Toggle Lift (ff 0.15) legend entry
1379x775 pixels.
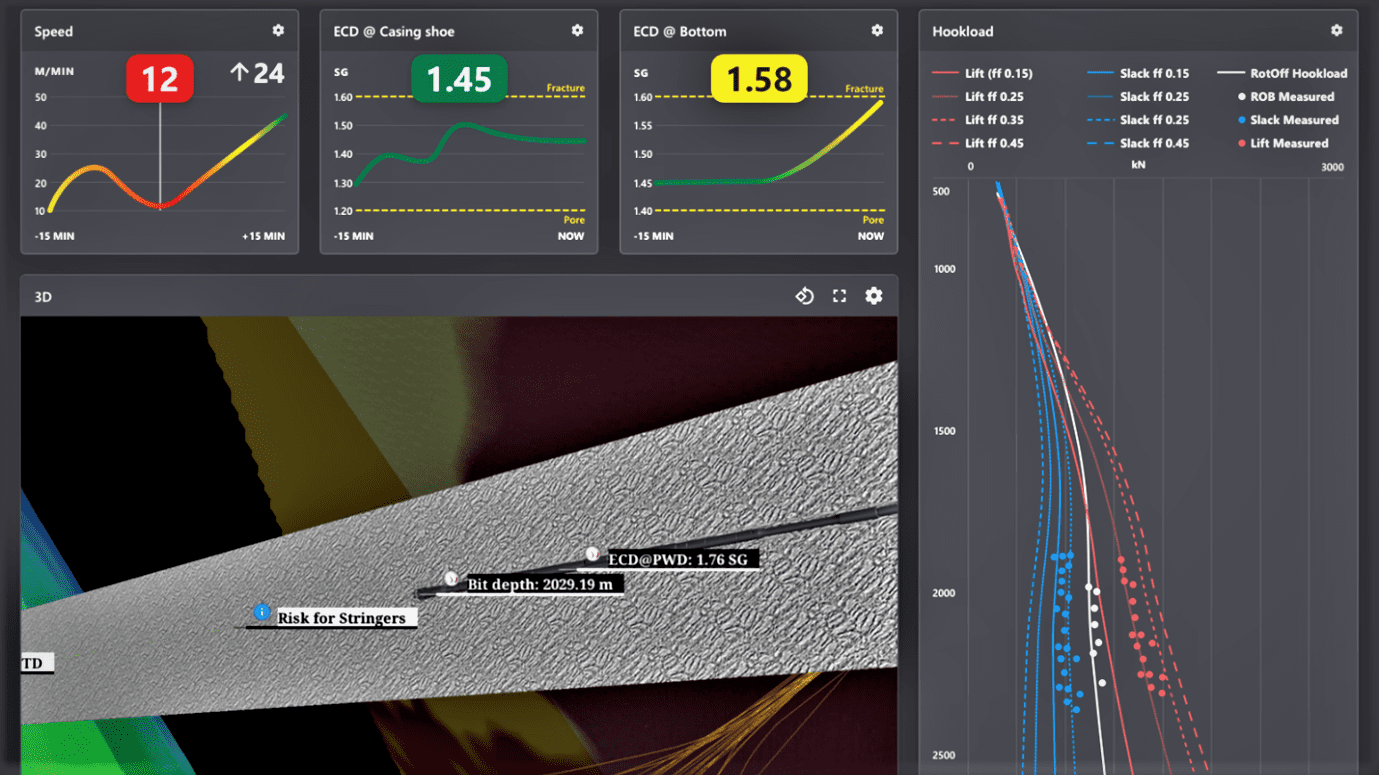coord(982,73)
